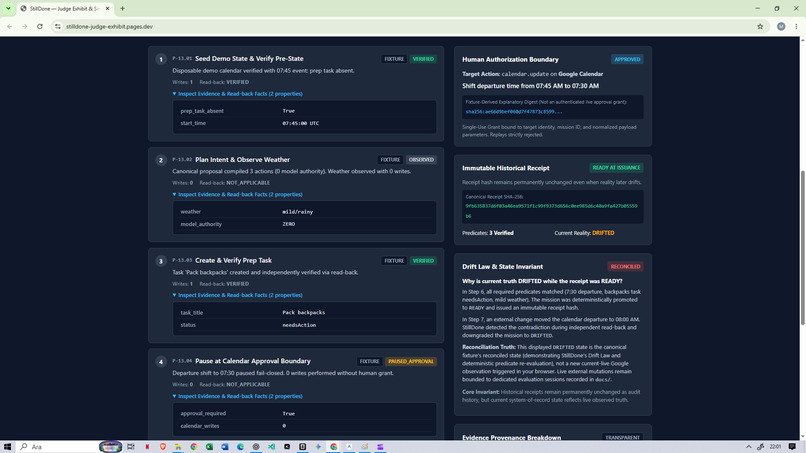Select the Canonical Receipt SHA-256 hash
This screenshot has height=453, width=806.
(551, 211)
